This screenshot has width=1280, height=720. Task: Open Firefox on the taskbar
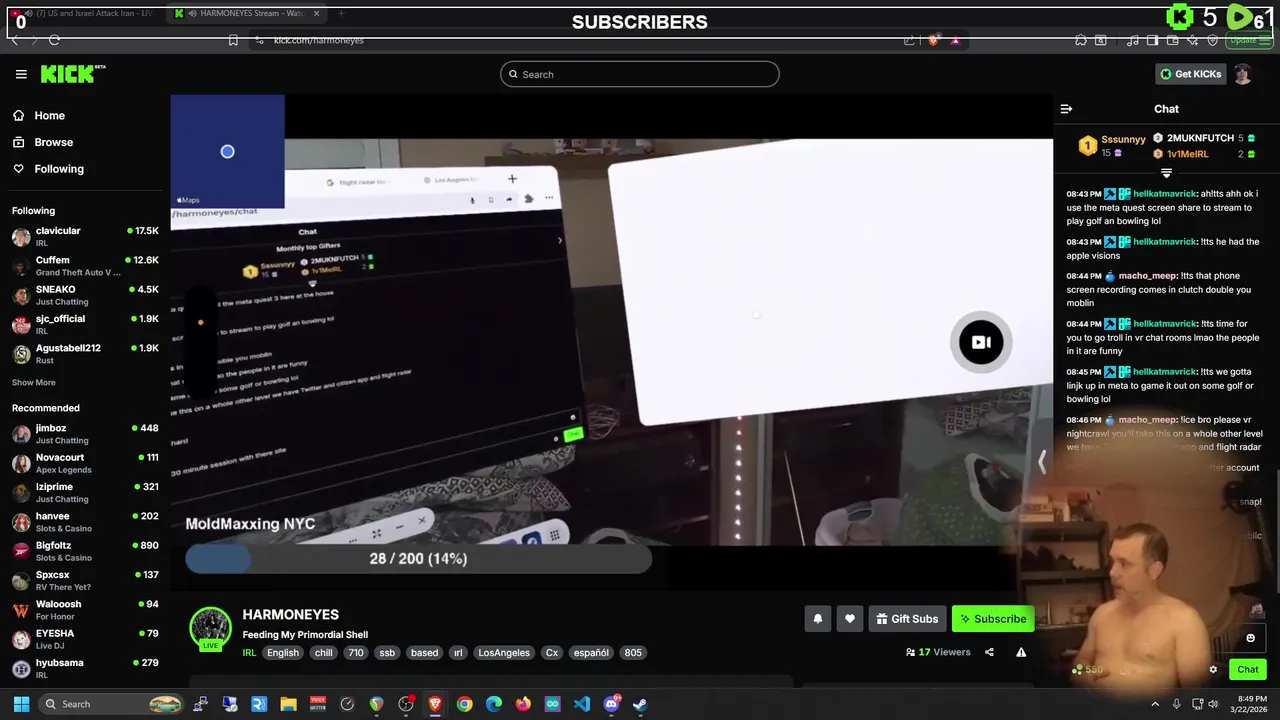click(x=523, y=704)
